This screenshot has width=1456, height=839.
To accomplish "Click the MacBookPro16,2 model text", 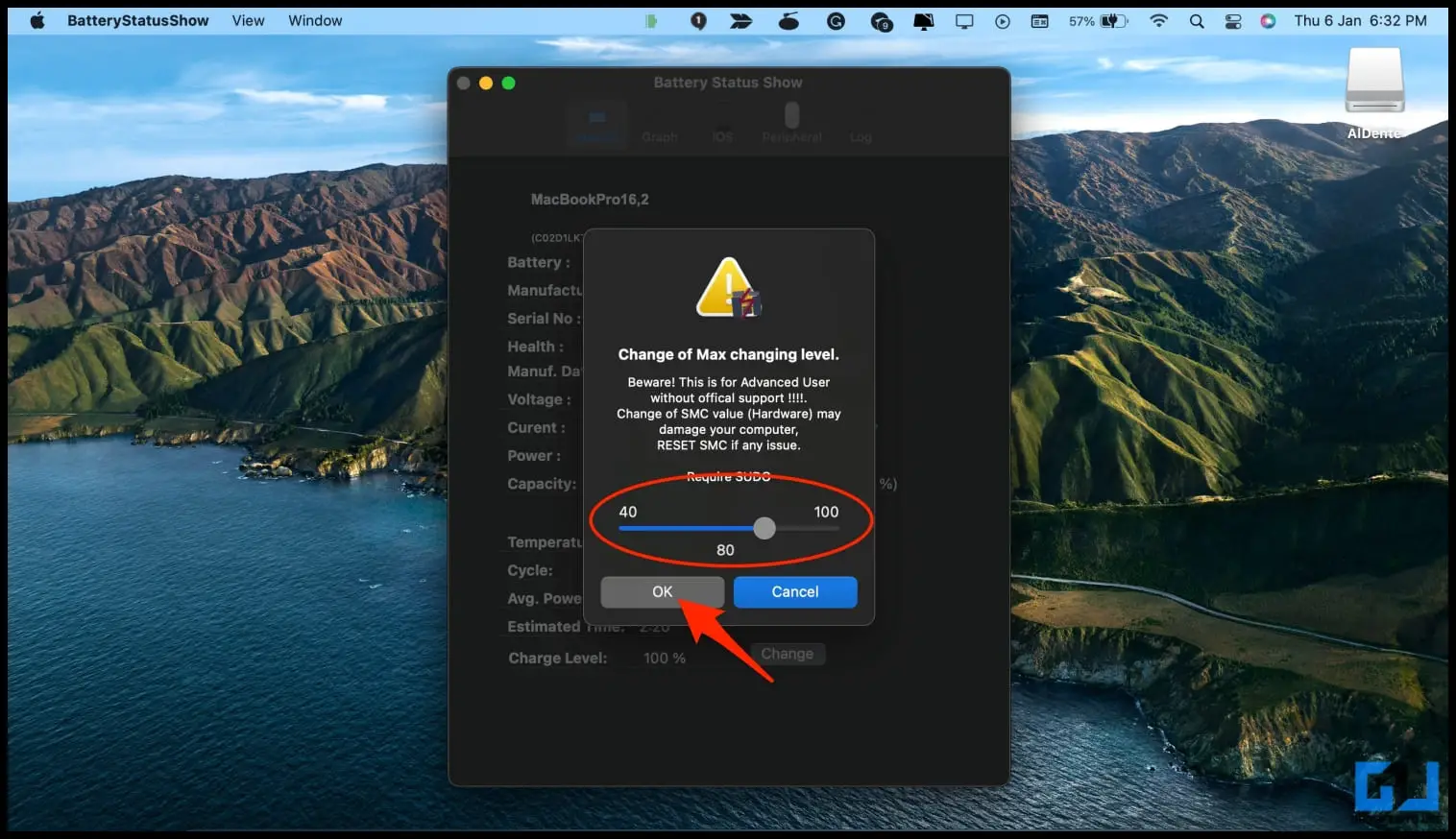I will coord(590,200).
